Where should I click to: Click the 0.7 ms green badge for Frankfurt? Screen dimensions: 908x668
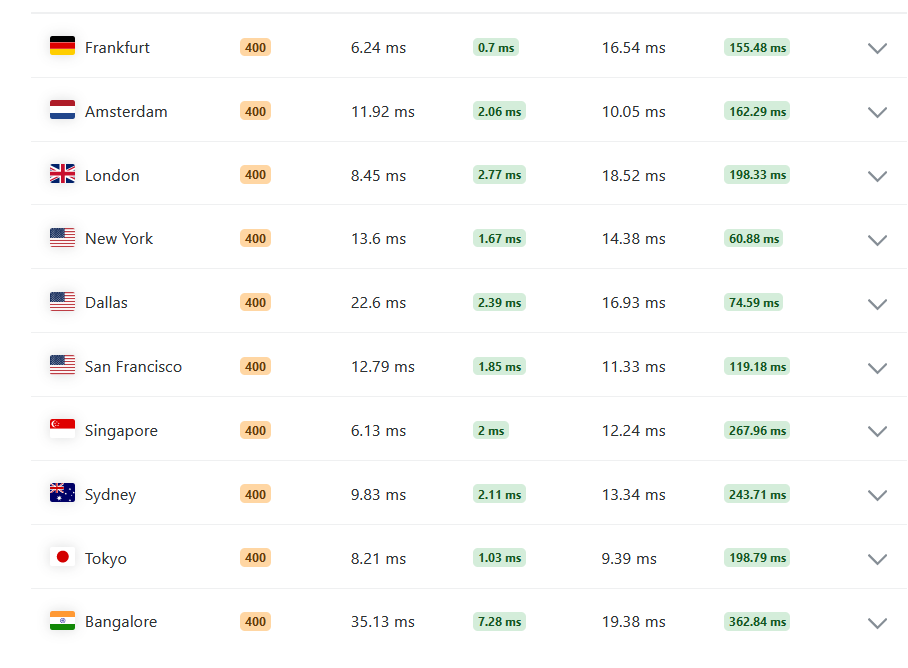496,47
